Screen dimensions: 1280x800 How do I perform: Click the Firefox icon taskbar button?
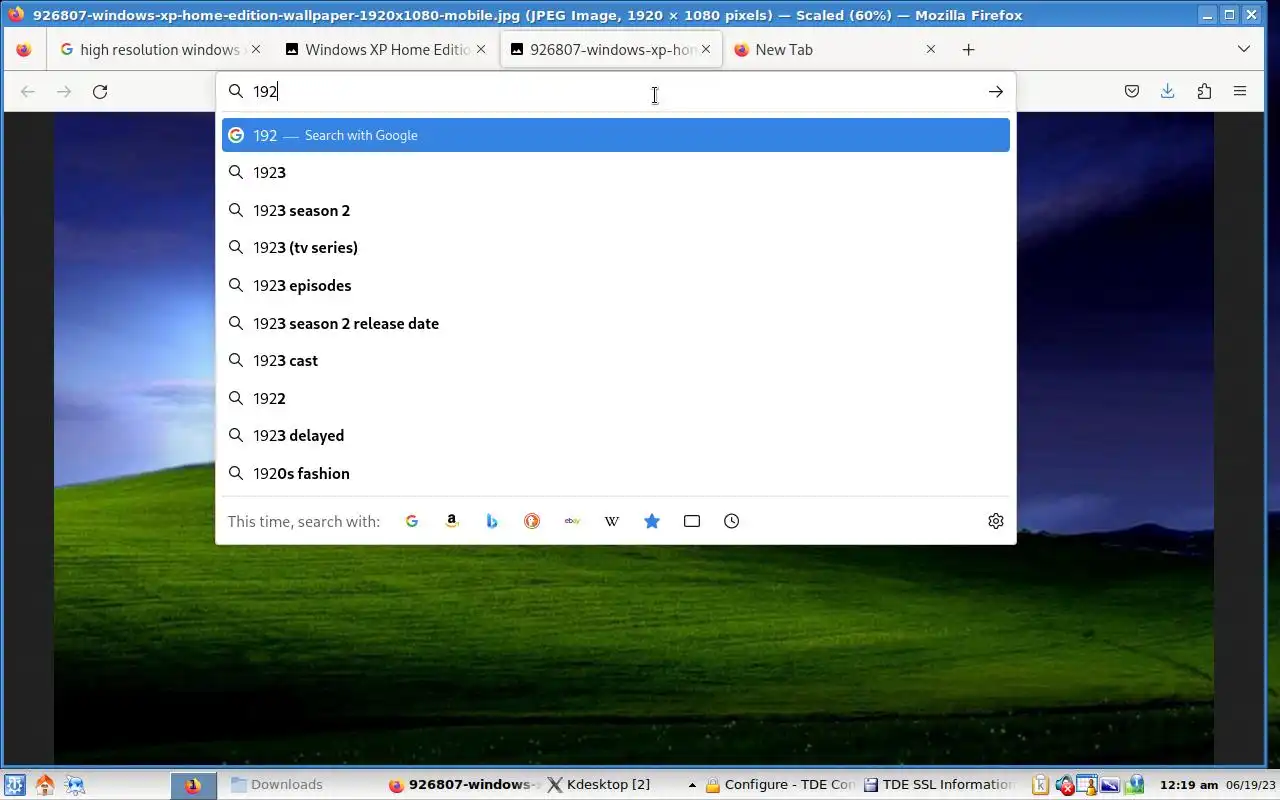(193, 785)
